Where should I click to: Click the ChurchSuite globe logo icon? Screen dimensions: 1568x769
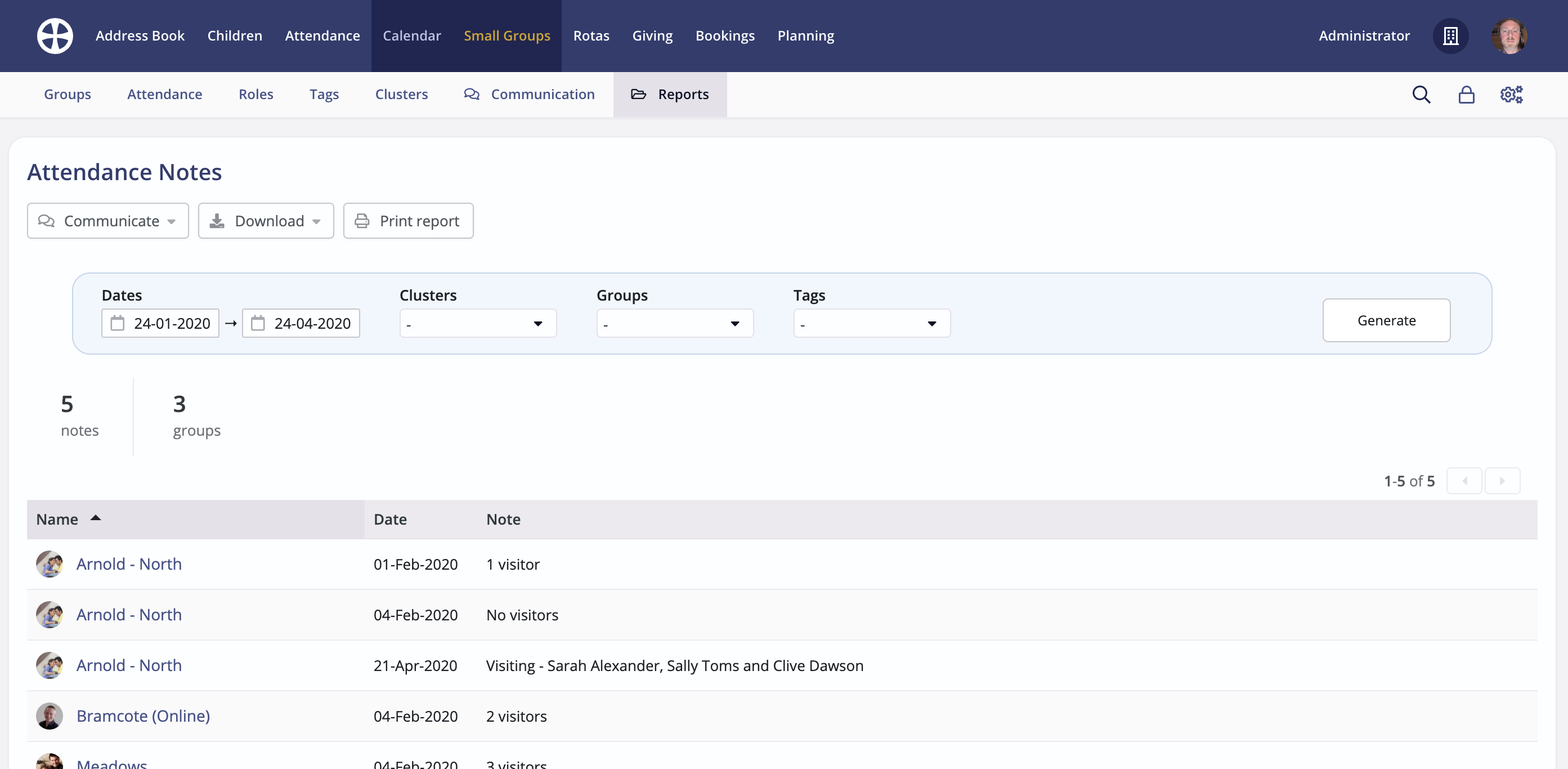click(x=55, y=36)
